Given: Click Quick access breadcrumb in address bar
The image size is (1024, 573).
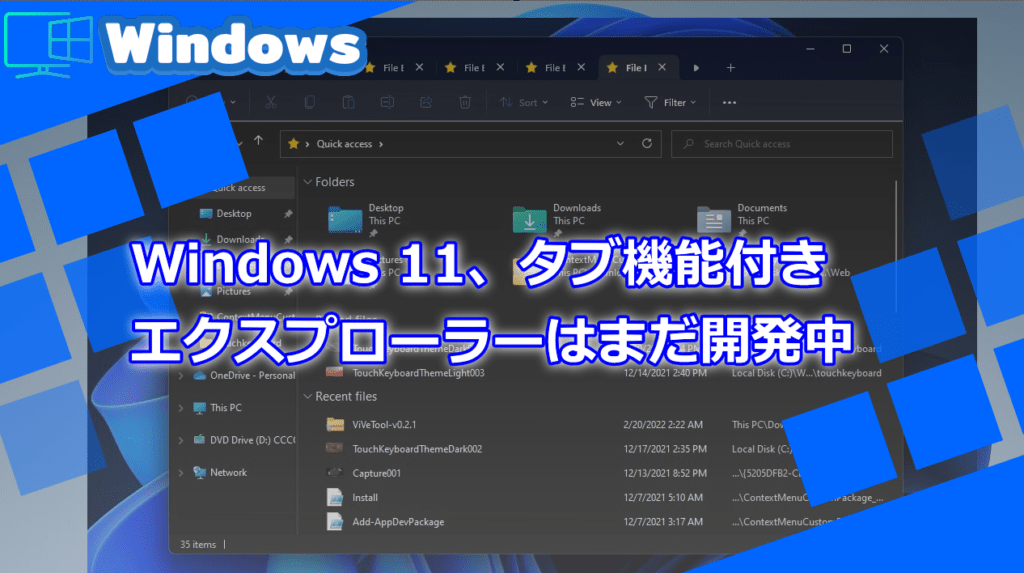Looking at the screenshot, I should (x=344, y=144).
